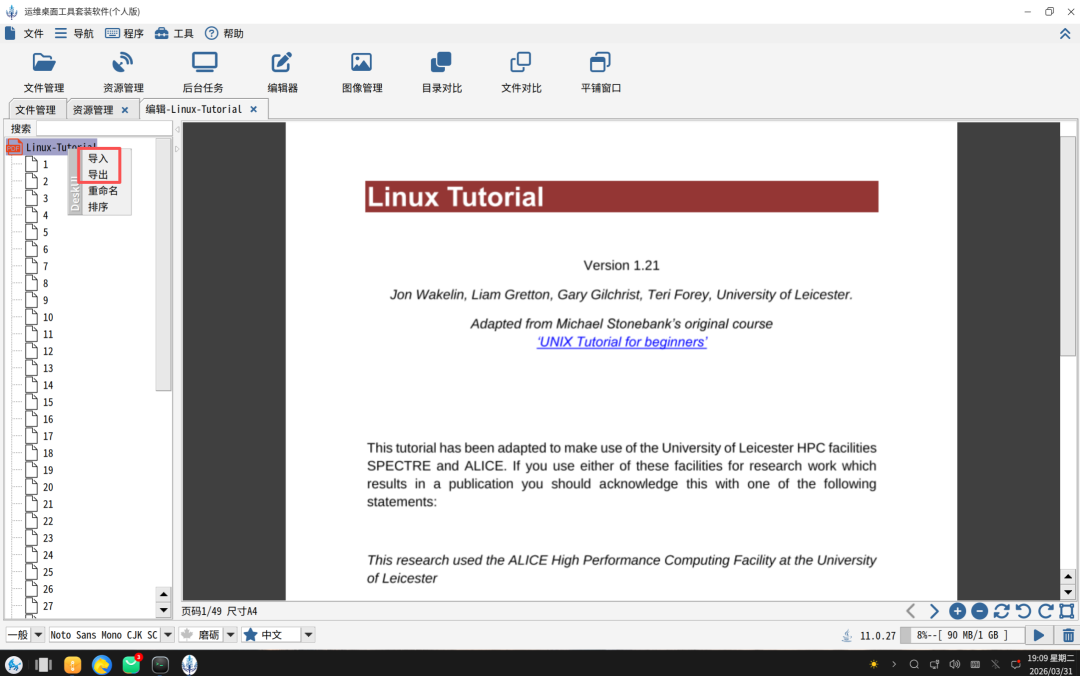Click the trash garbage-collect icon

point(1068,635)
